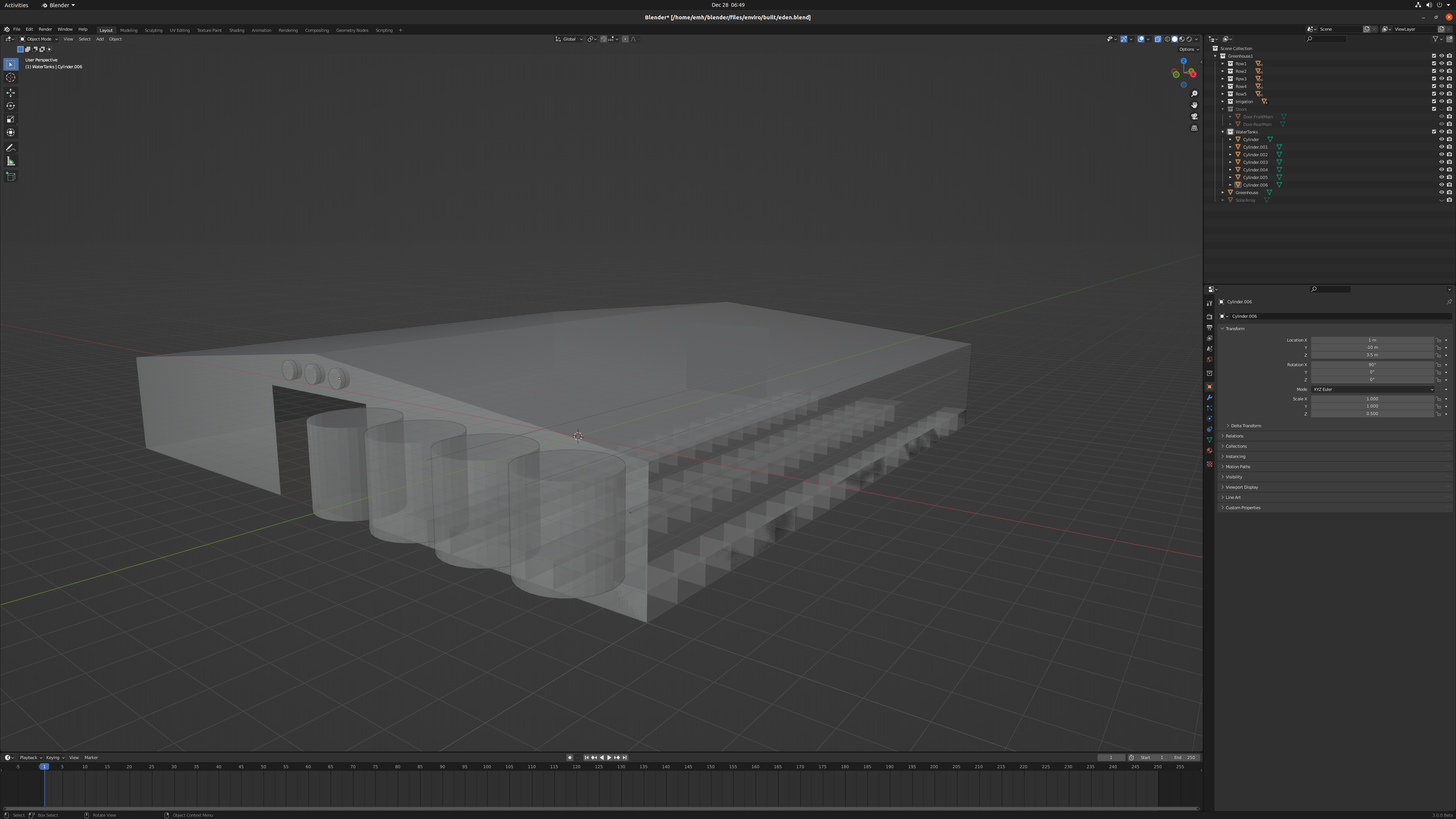
Task: Click Scale Z value field 0.500
Action: (x=1372, y=414)
